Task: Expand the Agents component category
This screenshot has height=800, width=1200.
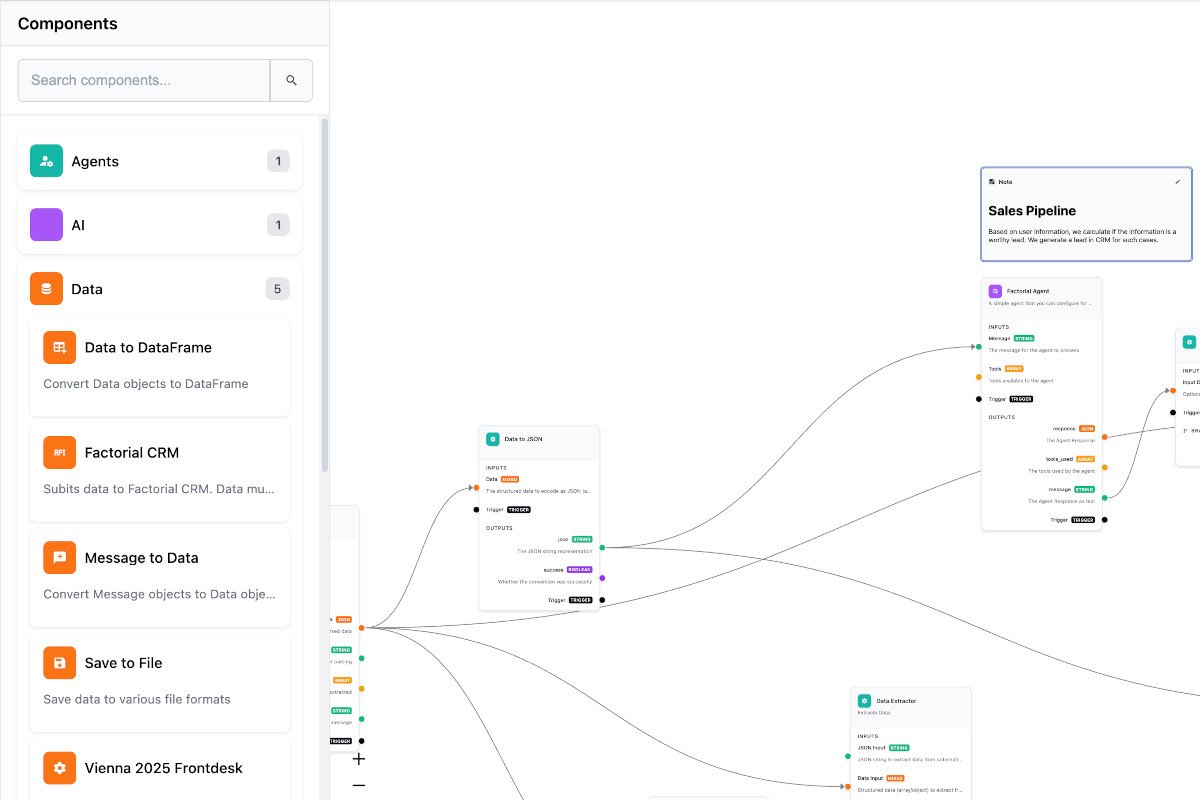Action: coord(160,160)
